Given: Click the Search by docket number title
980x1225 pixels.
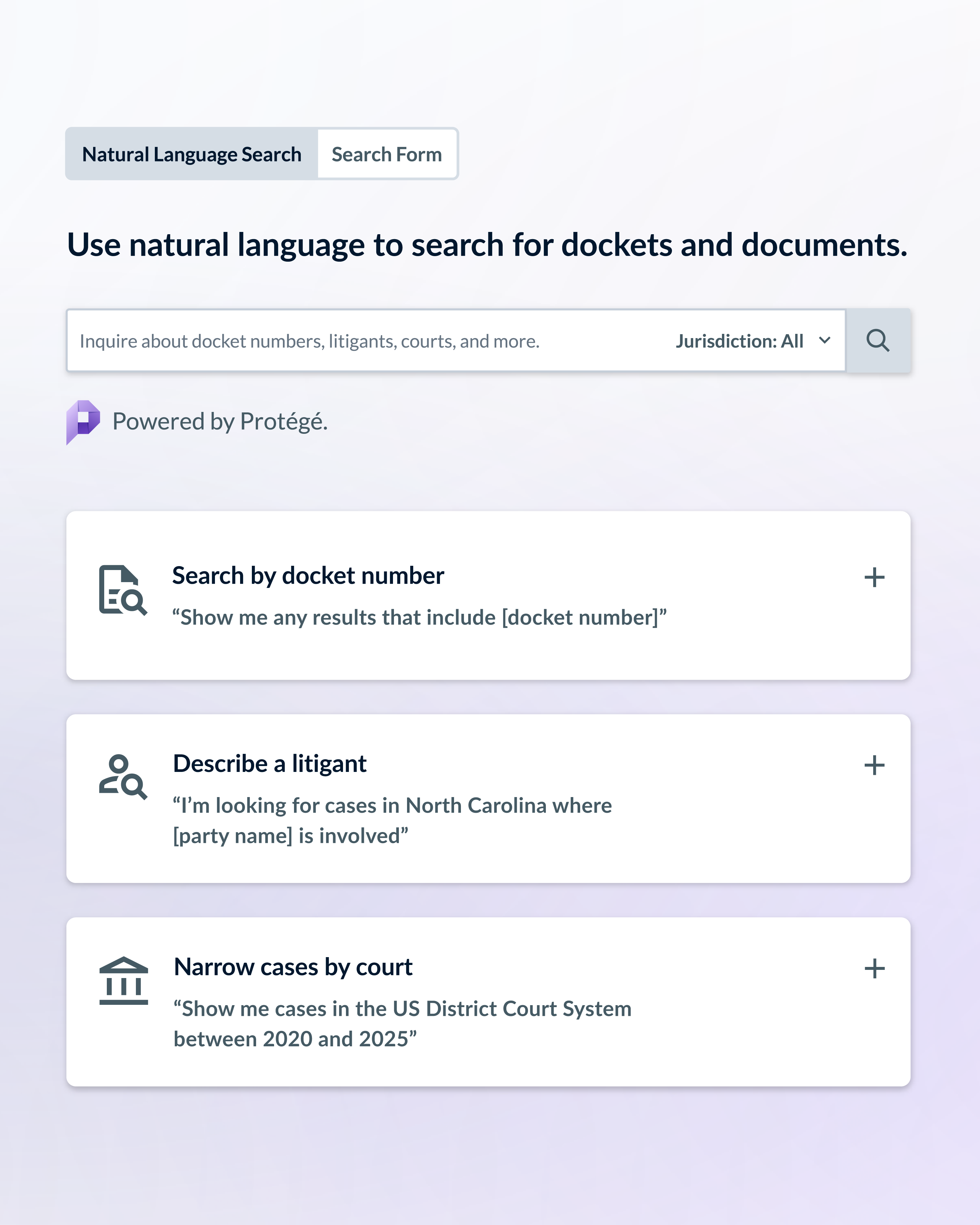Looking at the screenshot, I should pos(308,576).
